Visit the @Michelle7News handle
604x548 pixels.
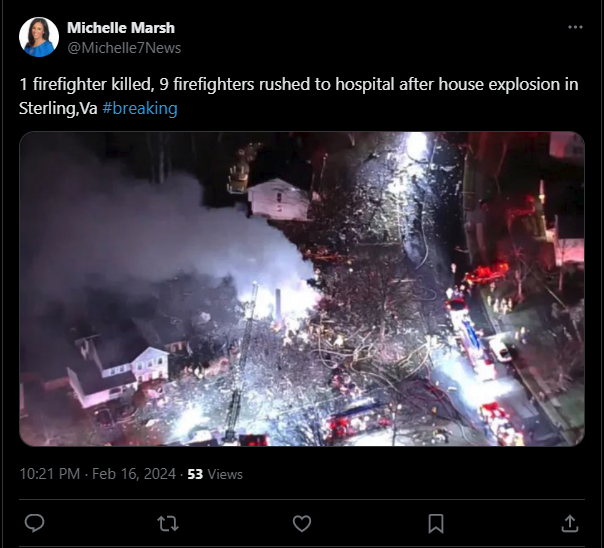(124, 48)
